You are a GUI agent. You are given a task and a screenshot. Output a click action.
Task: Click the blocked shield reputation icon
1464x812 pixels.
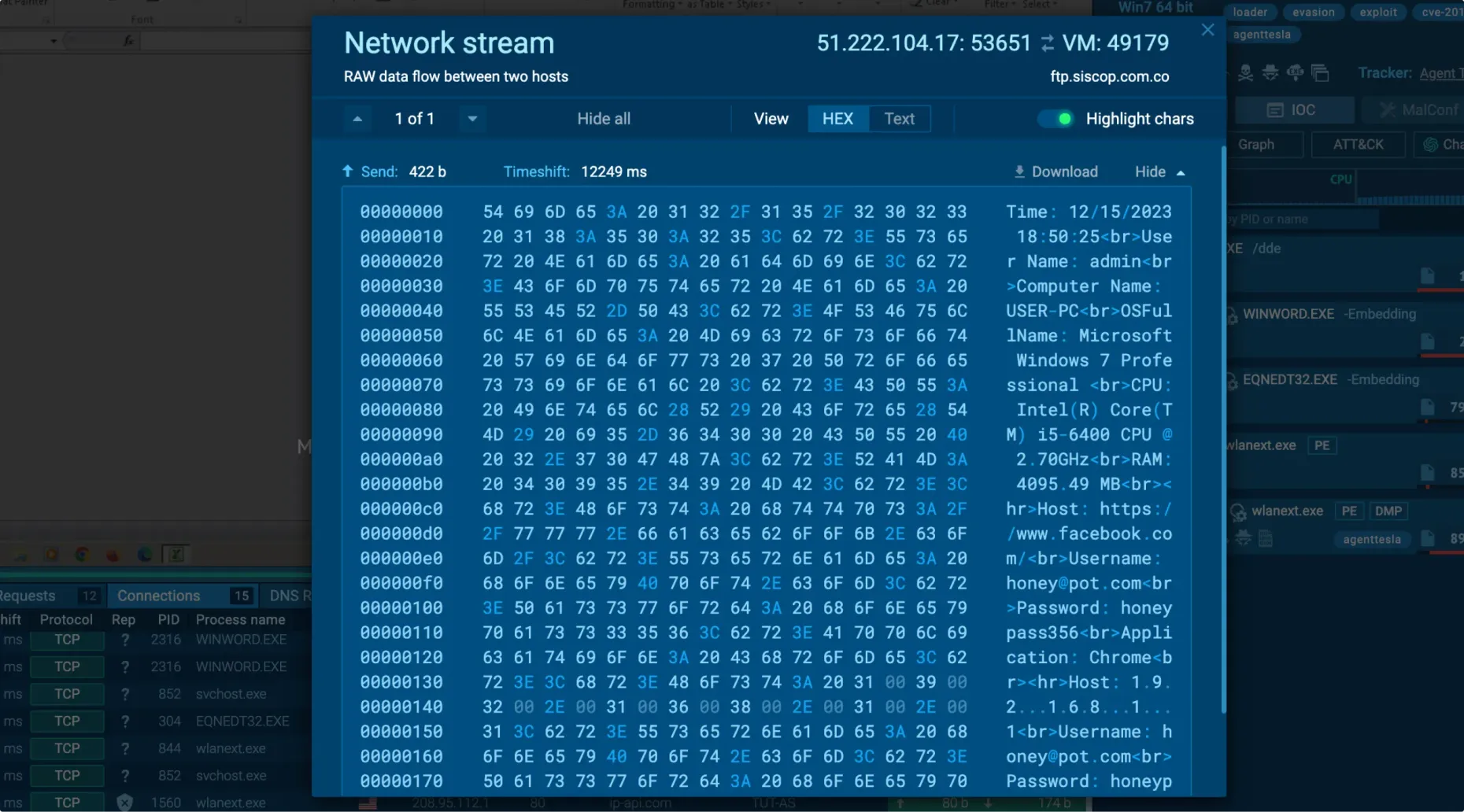coord(124,803)
